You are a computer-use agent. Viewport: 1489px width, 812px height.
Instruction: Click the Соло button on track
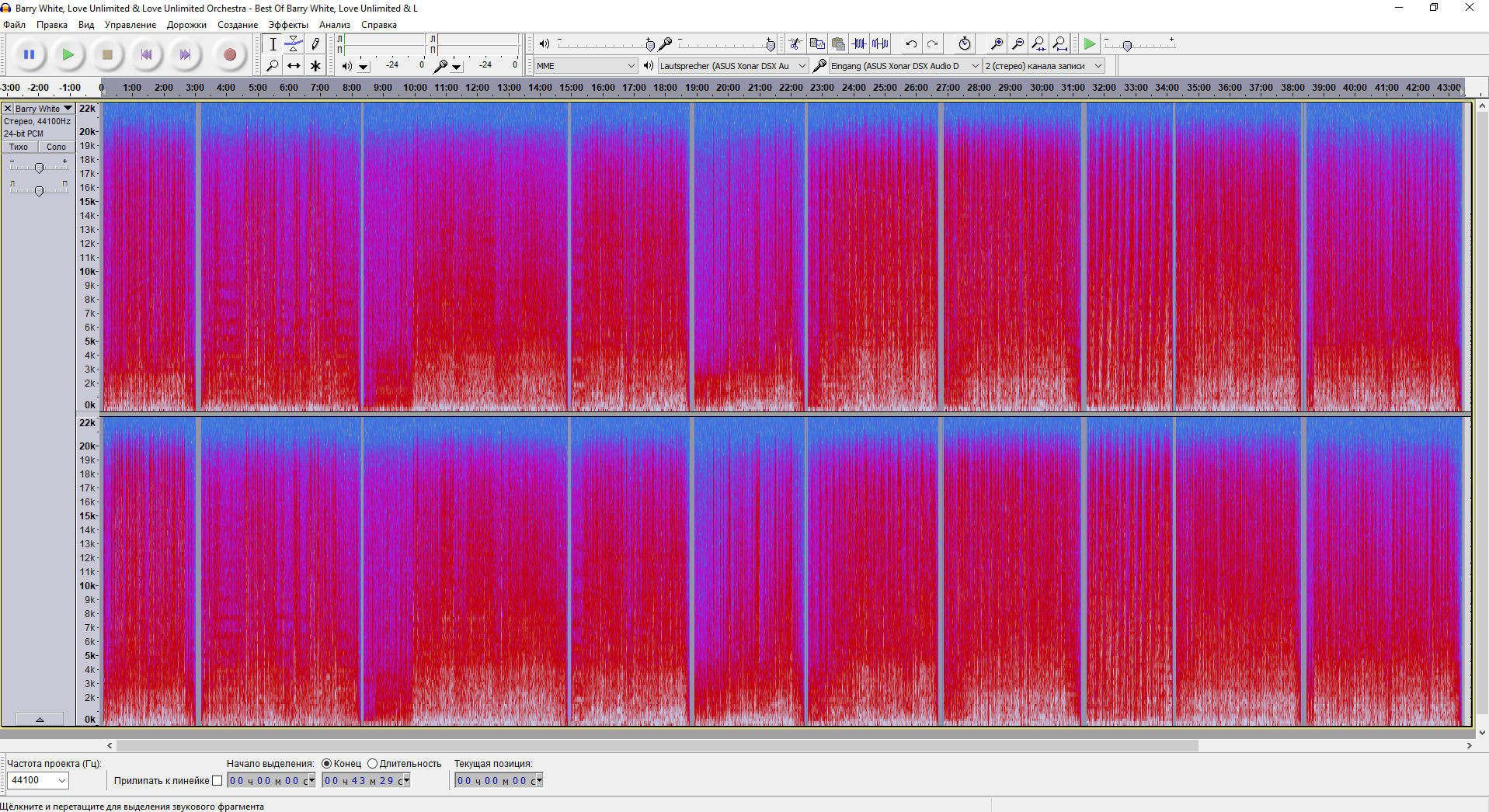[56, 147]
